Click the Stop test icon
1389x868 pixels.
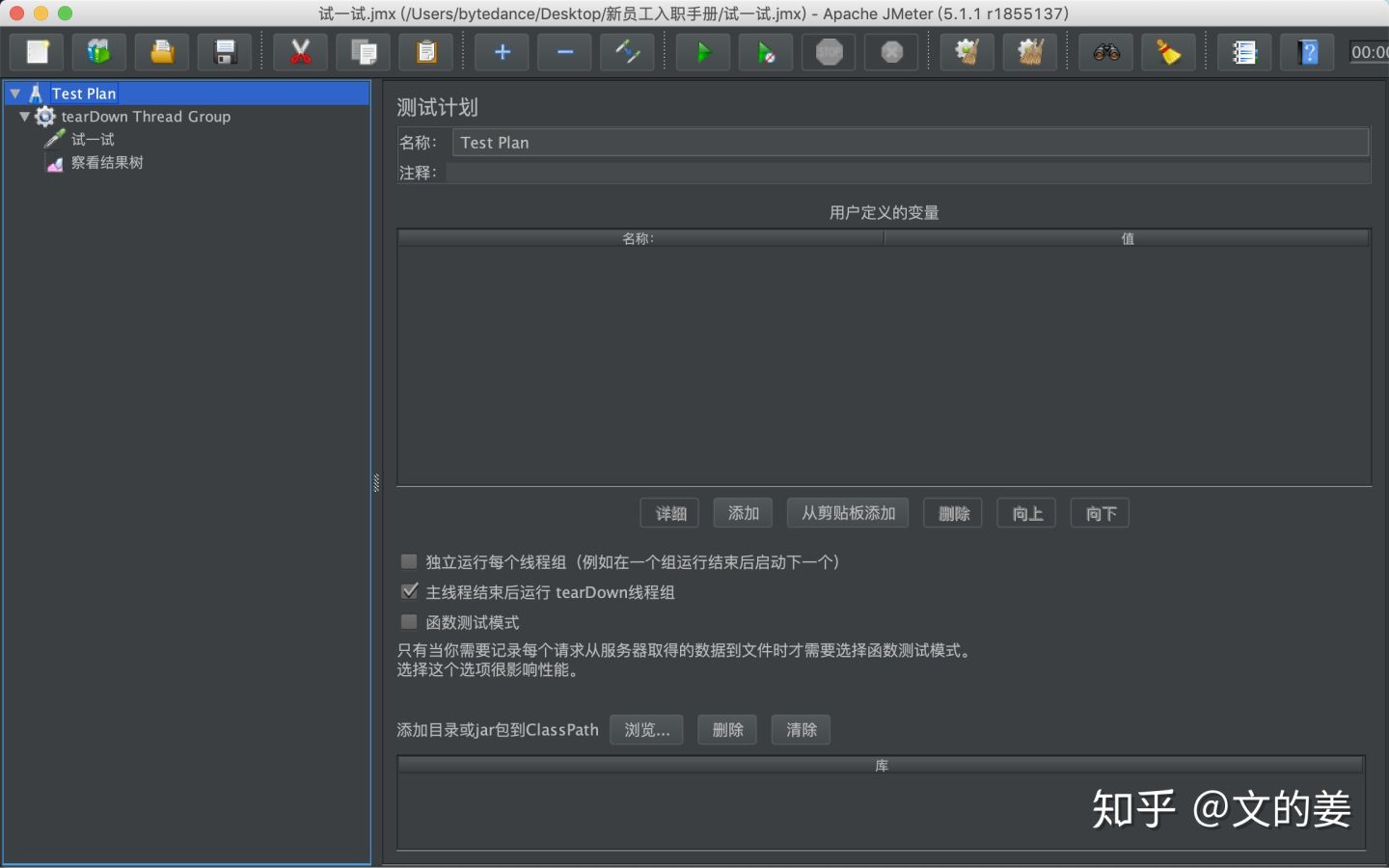(830, 52)
